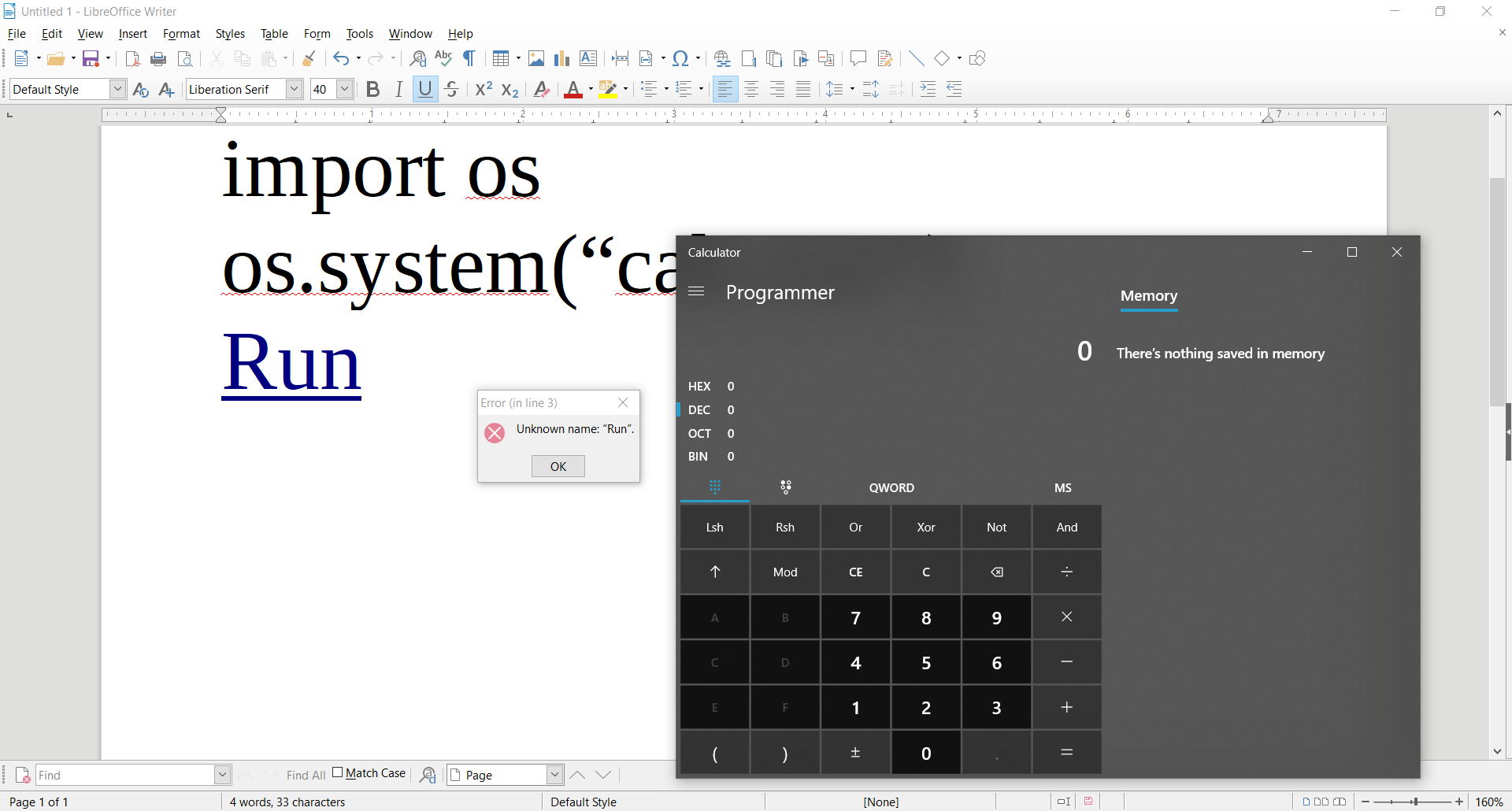Screen dimensions: 1512x811
Task: Dismiss the error dialog with OK
Action: click(x=558, y=466)
